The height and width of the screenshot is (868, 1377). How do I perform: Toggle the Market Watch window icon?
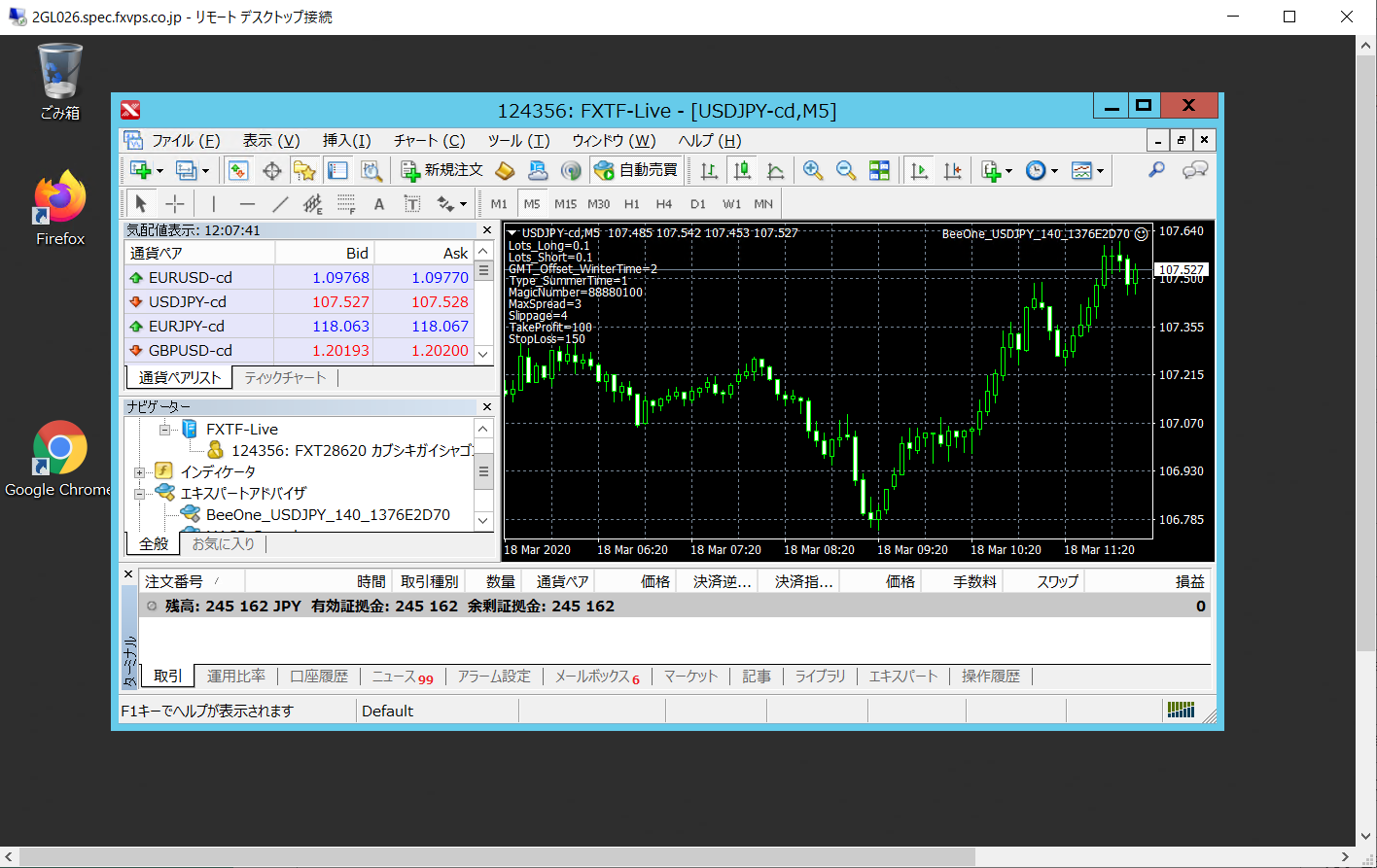point(238,170)
